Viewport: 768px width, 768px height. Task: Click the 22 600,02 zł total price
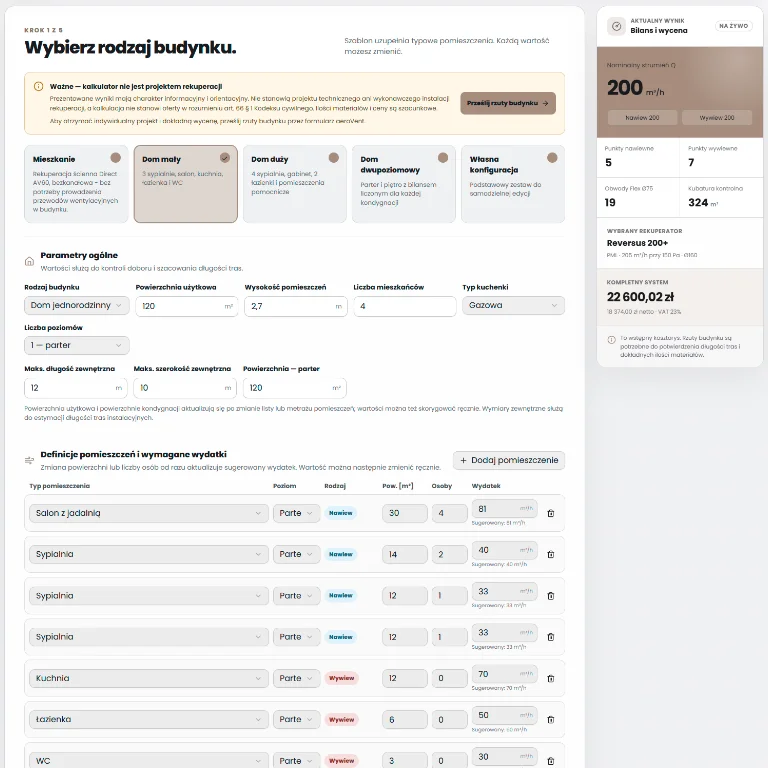pyautogui.click(x=640, y=297)
